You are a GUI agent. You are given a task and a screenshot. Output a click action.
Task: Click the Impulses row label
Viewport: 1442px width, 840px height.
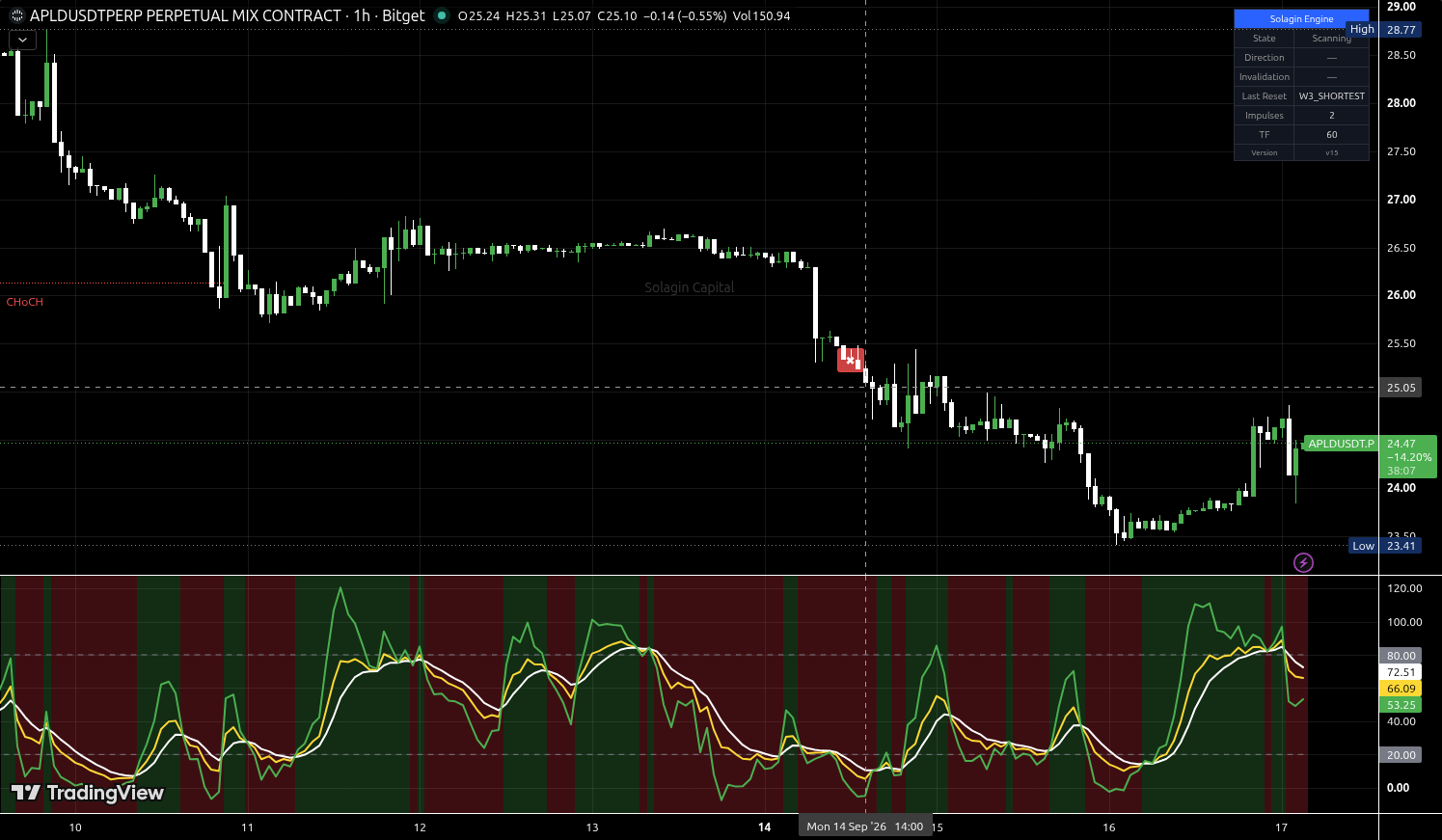pyautogui.click(x=1264, y=116)
